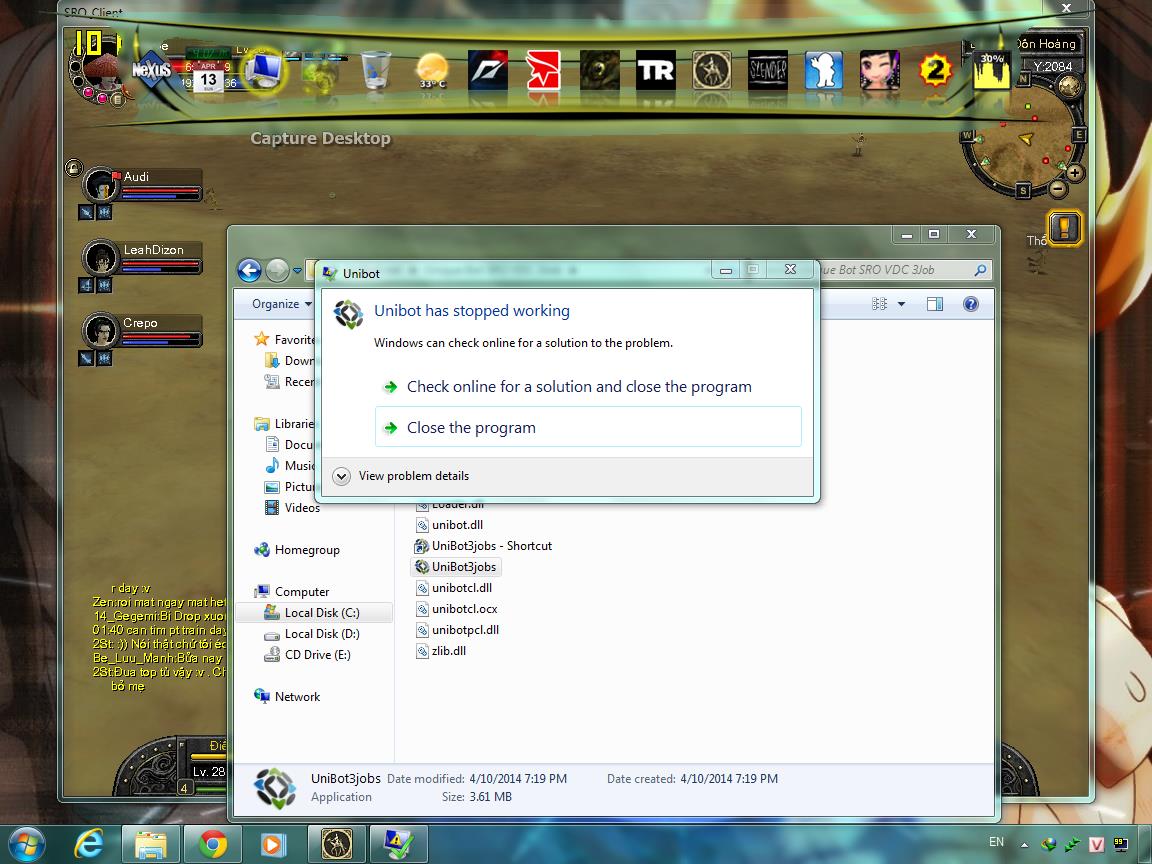Select Favorites in navigation pane
This screenshot has width=1152, height=864.
284,339
